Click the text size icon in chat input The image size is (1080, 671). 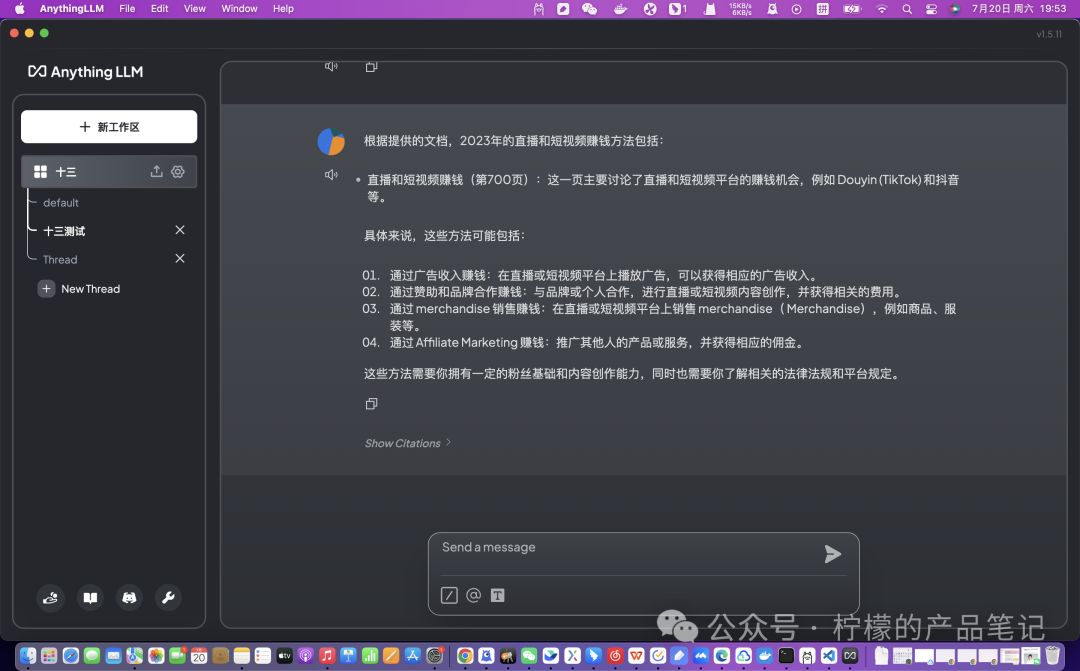tap(497, 595)
